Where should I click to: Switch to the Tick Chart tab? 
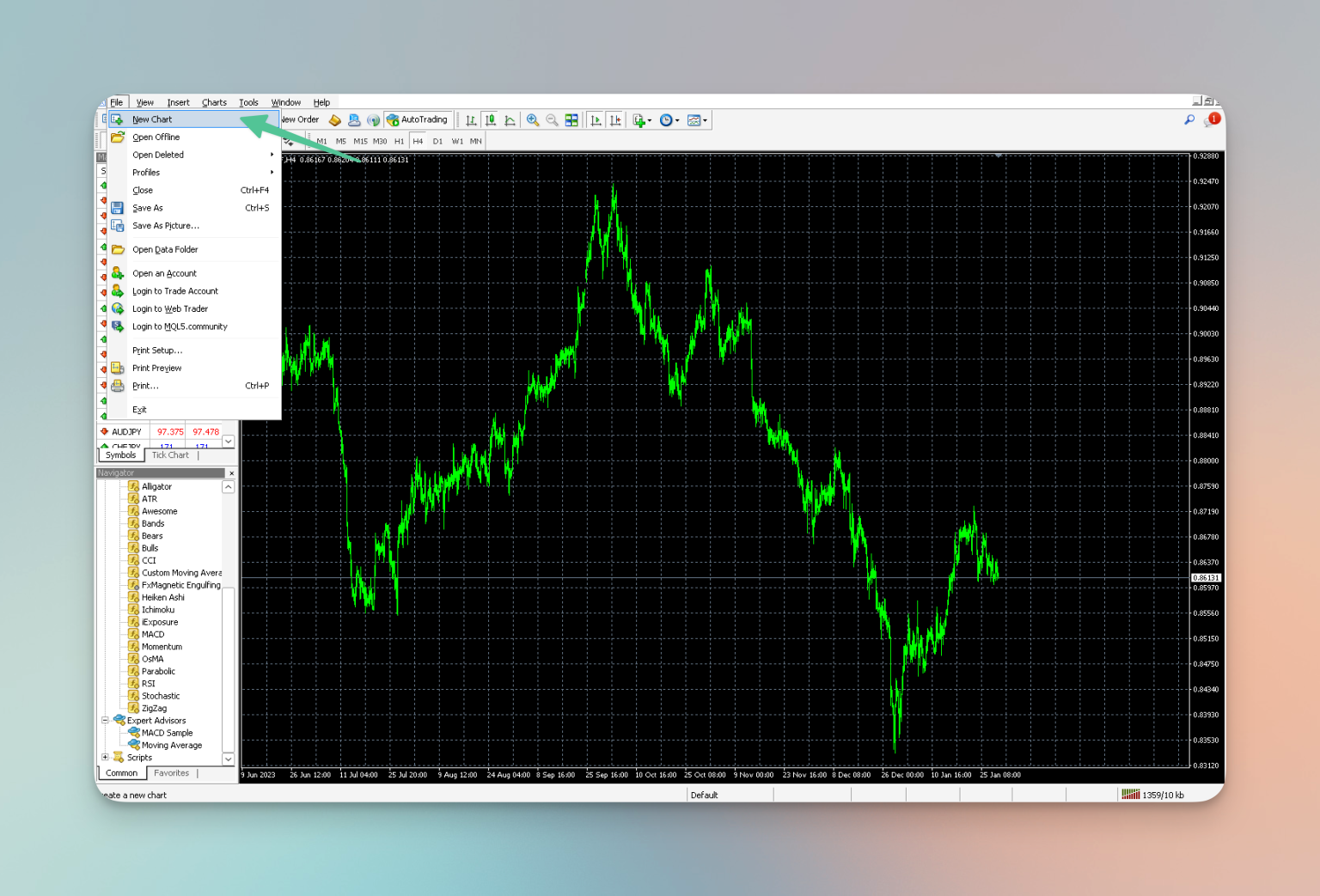[170, 455]
